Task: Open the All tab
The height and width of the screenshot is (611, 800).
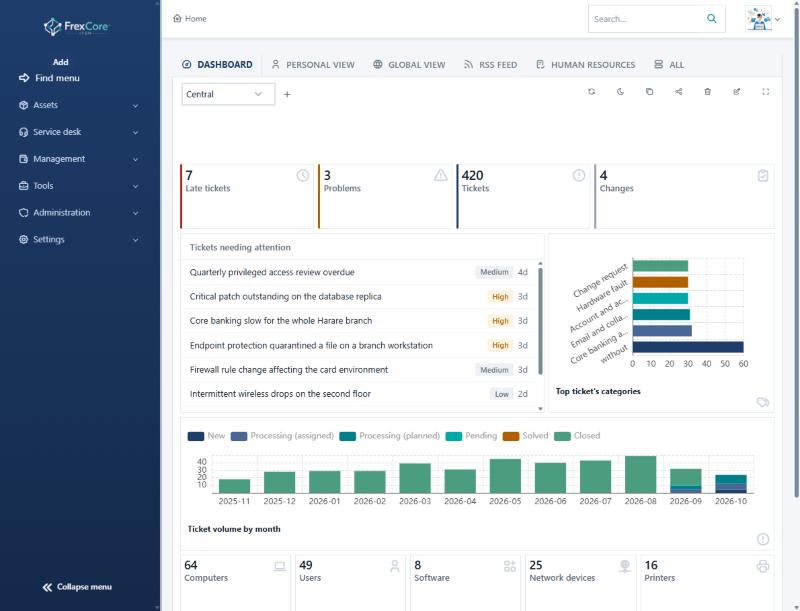Action: point(669,65)
